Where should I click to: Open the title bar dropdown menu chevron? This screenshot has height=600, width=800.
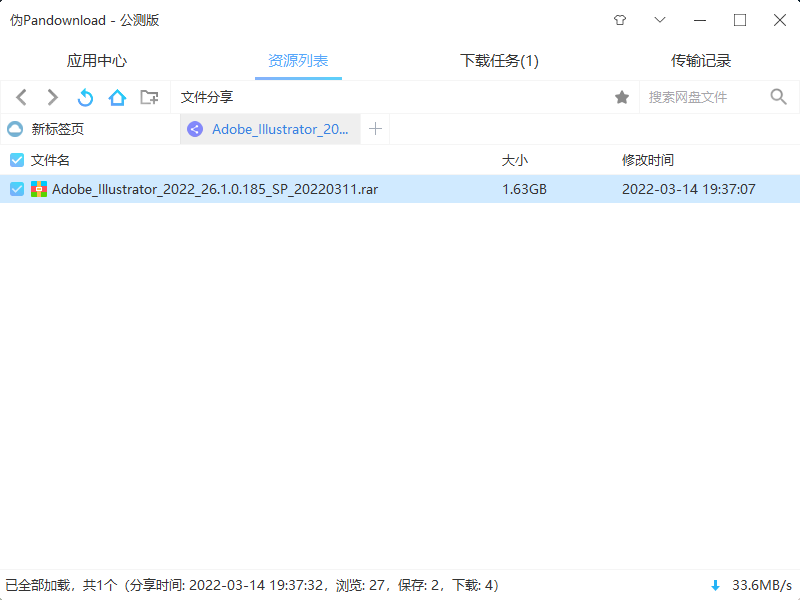pos(660,20)
